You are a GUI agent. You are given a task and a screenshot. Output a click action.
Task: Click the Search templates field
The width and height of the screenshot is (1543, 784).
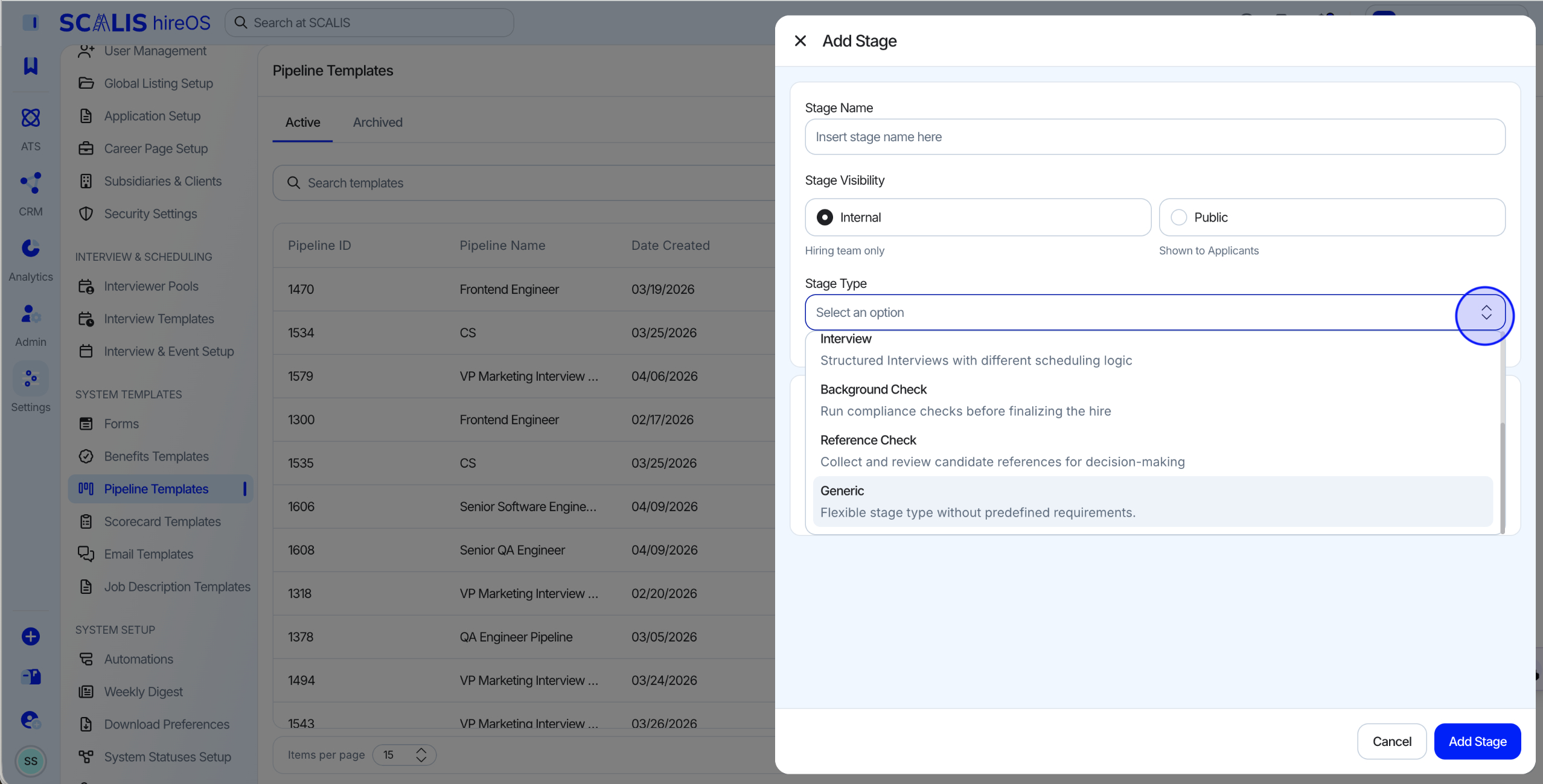click(x=524, y=183)
